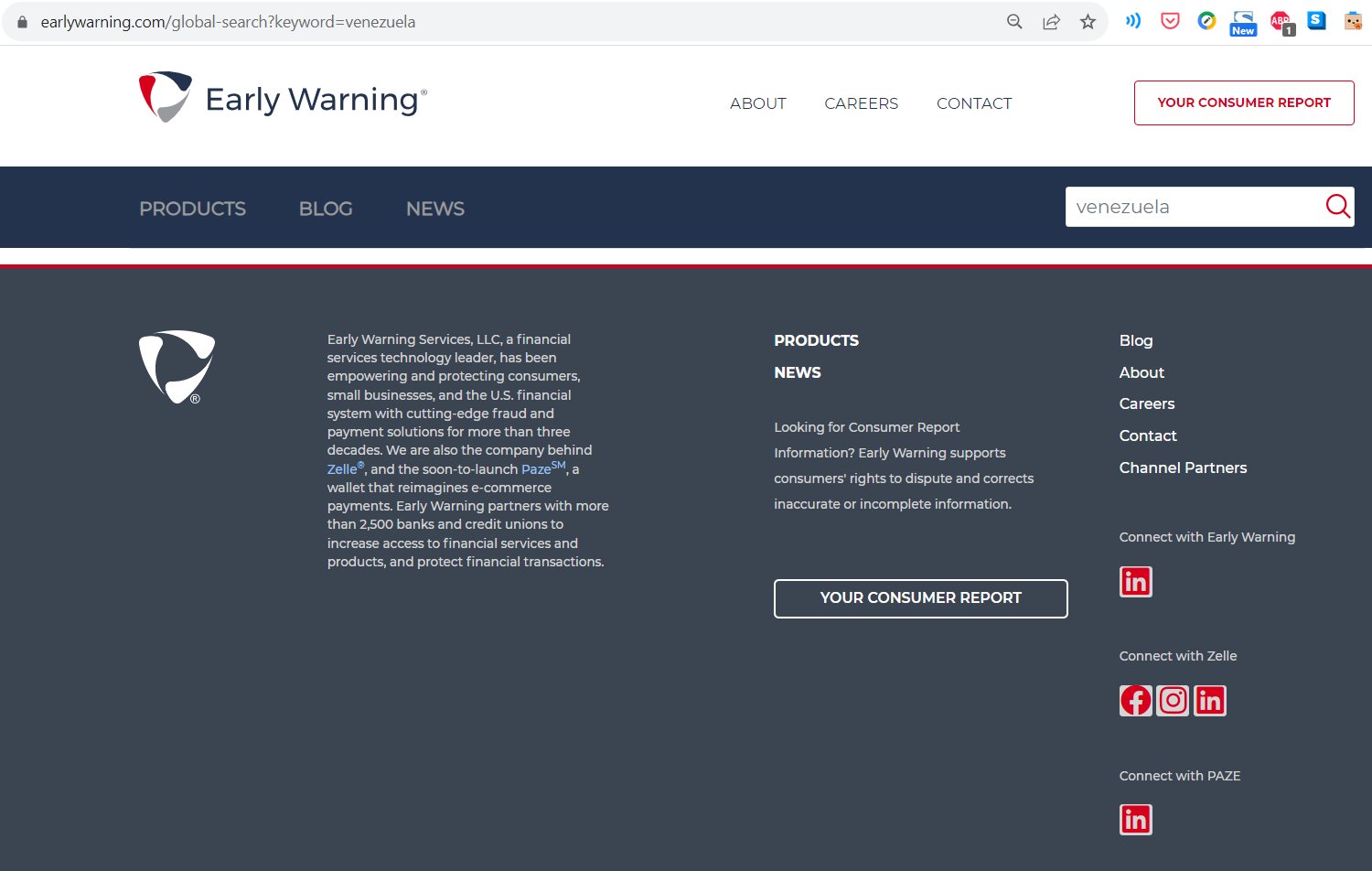Click the footer YOUR CONSUMER REPORT button
This screenshot has height=871, width=1372.
pyautogui.click(x=920, y=598)
